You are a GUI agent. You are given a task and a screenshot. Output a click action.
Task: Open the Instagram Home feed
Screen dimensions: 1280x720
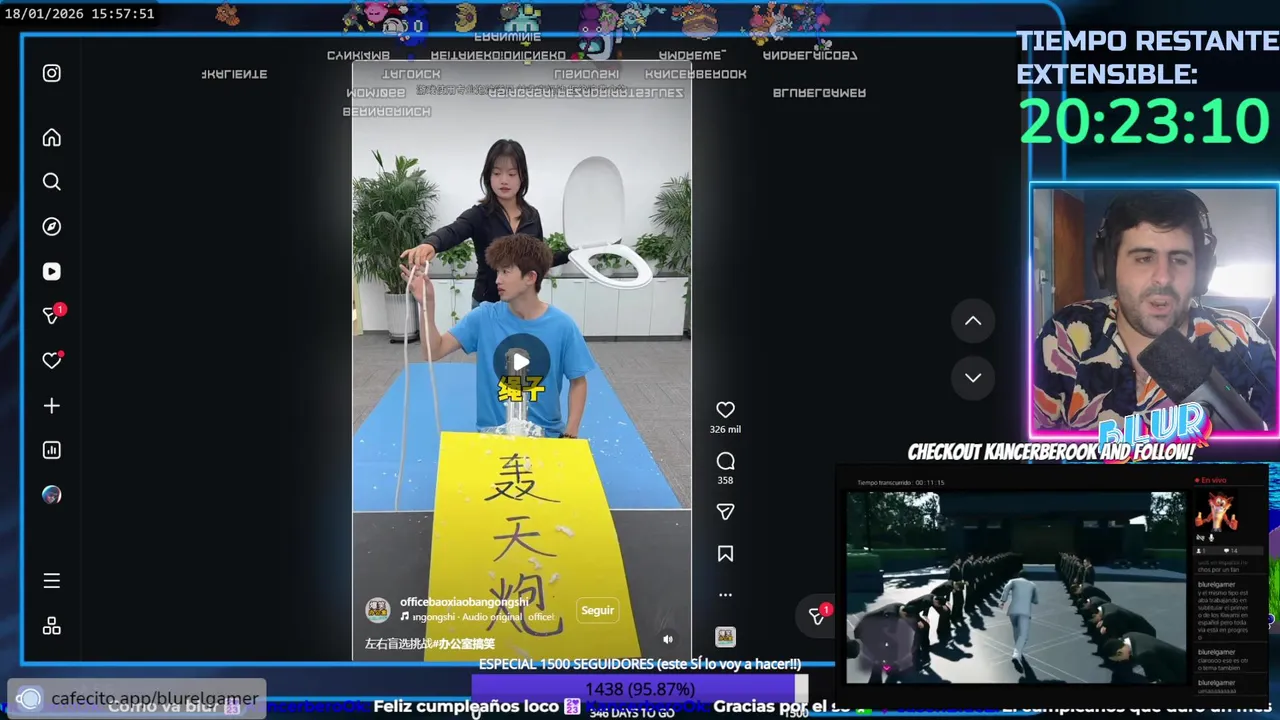[52, 138]
